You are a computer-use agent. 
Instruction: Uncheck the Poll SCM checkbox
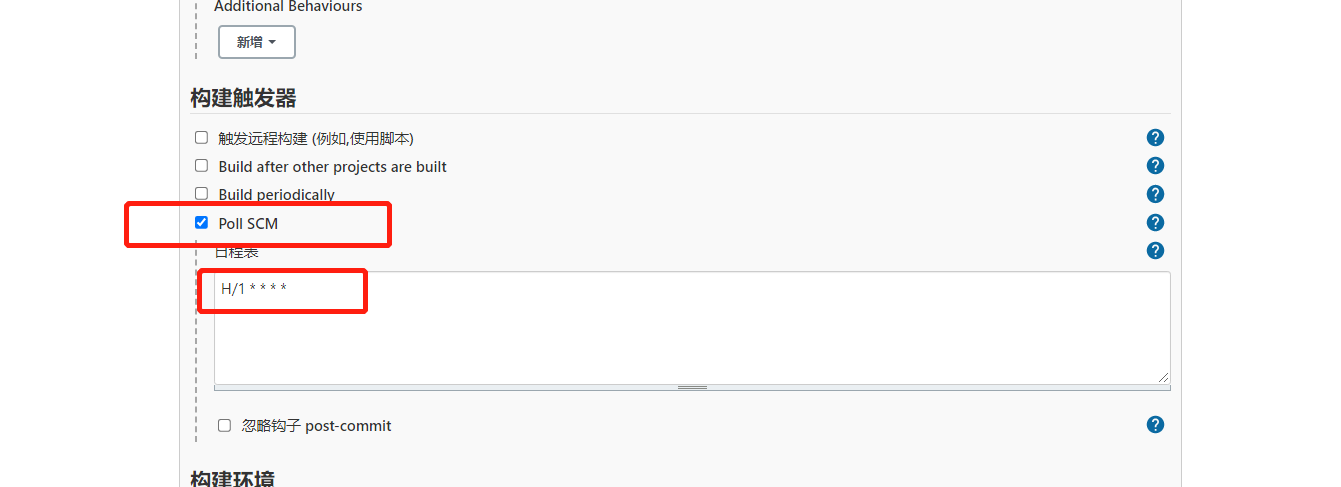201,223
